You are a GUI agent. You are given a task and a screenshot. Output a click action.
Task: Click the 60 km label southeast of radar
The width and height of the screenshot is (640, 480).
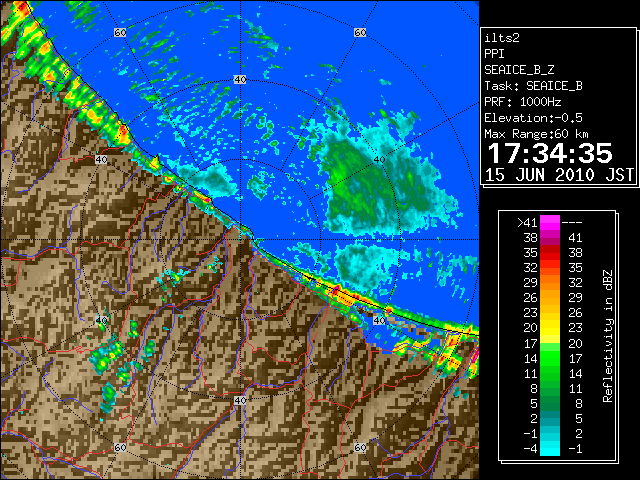pos(360,448)
